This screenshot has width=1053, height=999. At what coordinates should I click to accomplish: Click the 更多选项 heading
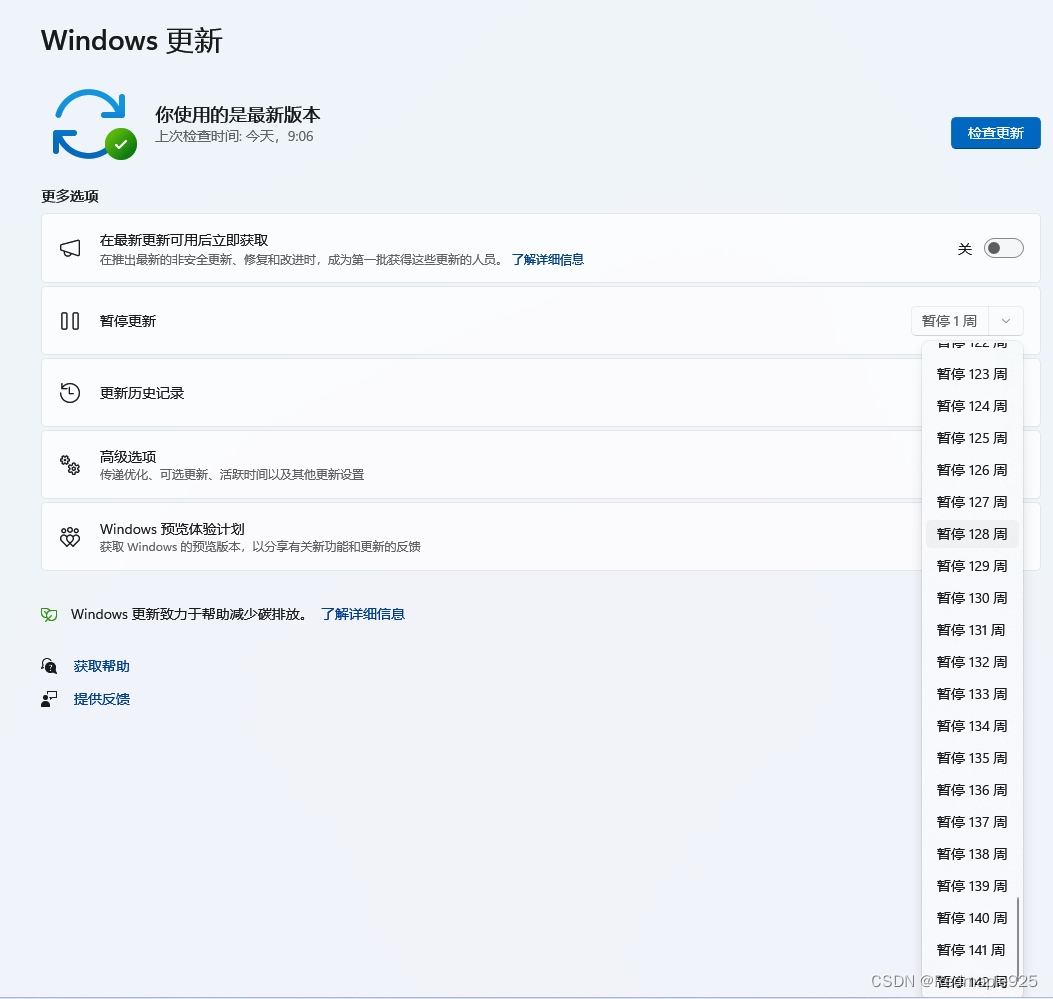[x=70, y=196]
